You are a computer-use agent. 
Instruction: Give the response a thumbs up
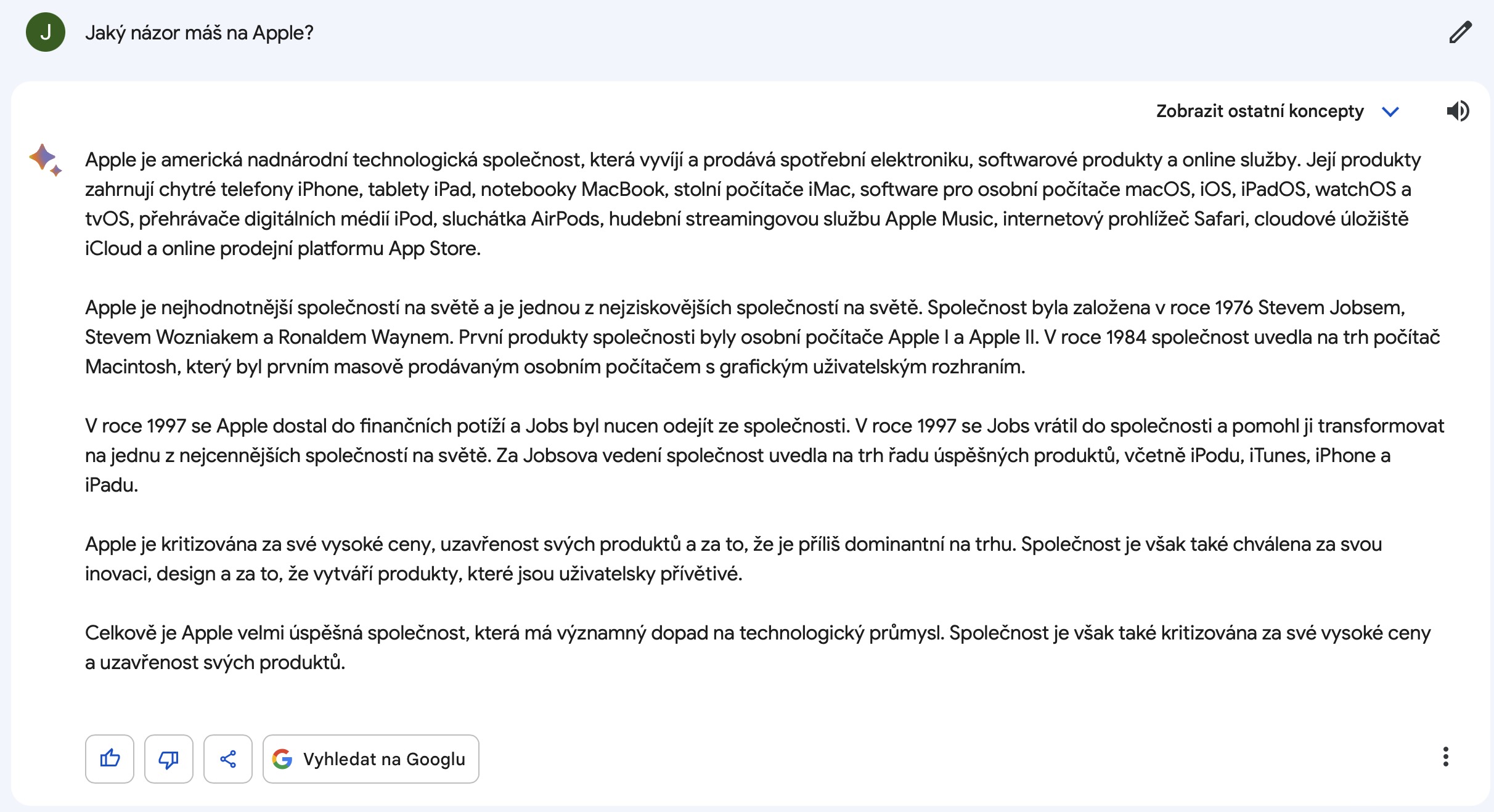110,758
